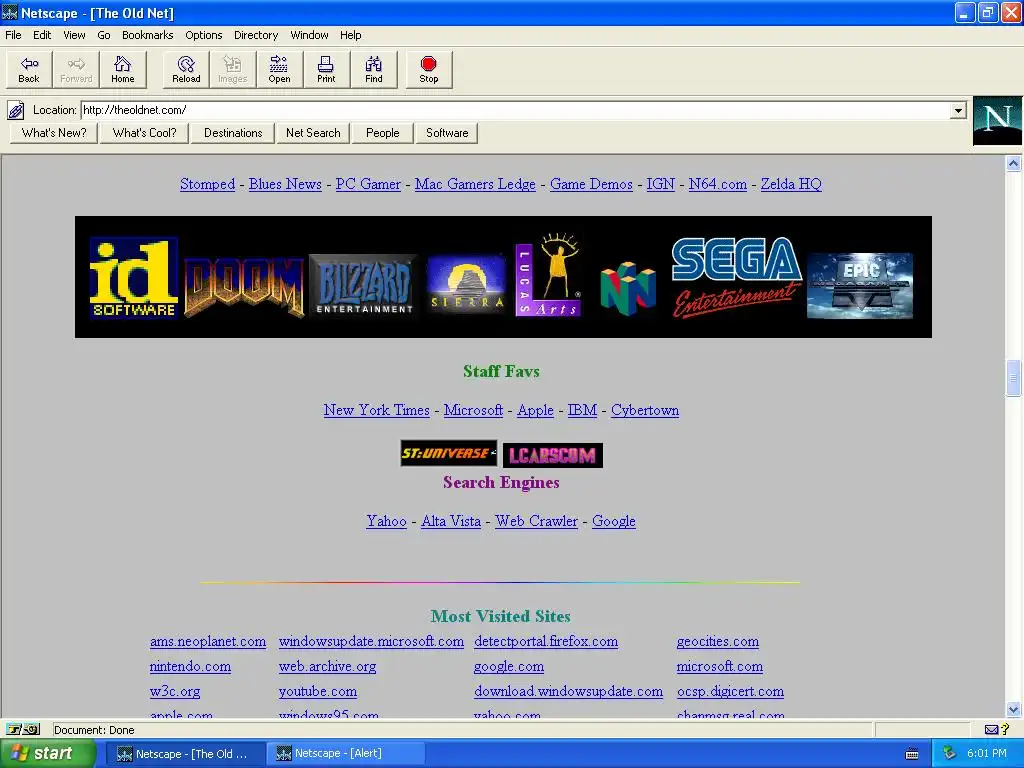Click the vertical scrollbar up arrow
This screenshot has height=768, width=1024.
point(1013,163)
